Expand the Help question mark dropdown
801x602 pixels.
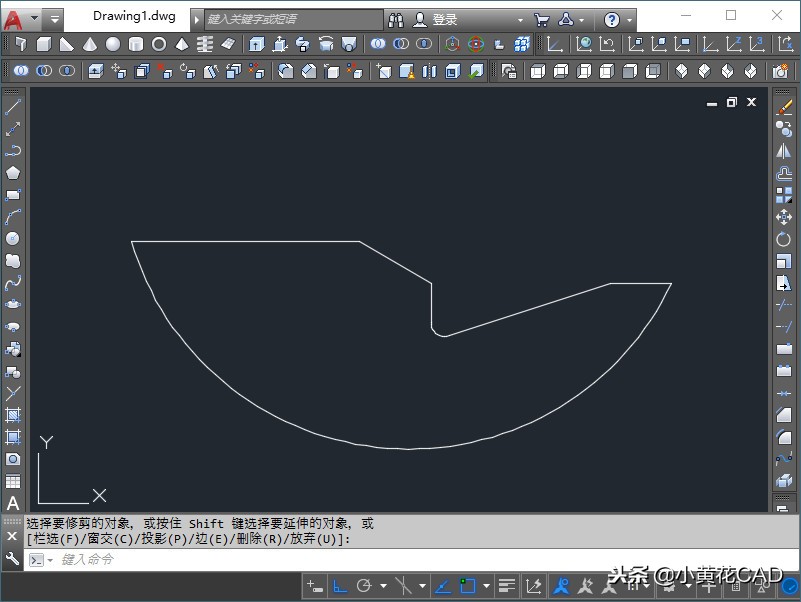click(x=630, y=20)
